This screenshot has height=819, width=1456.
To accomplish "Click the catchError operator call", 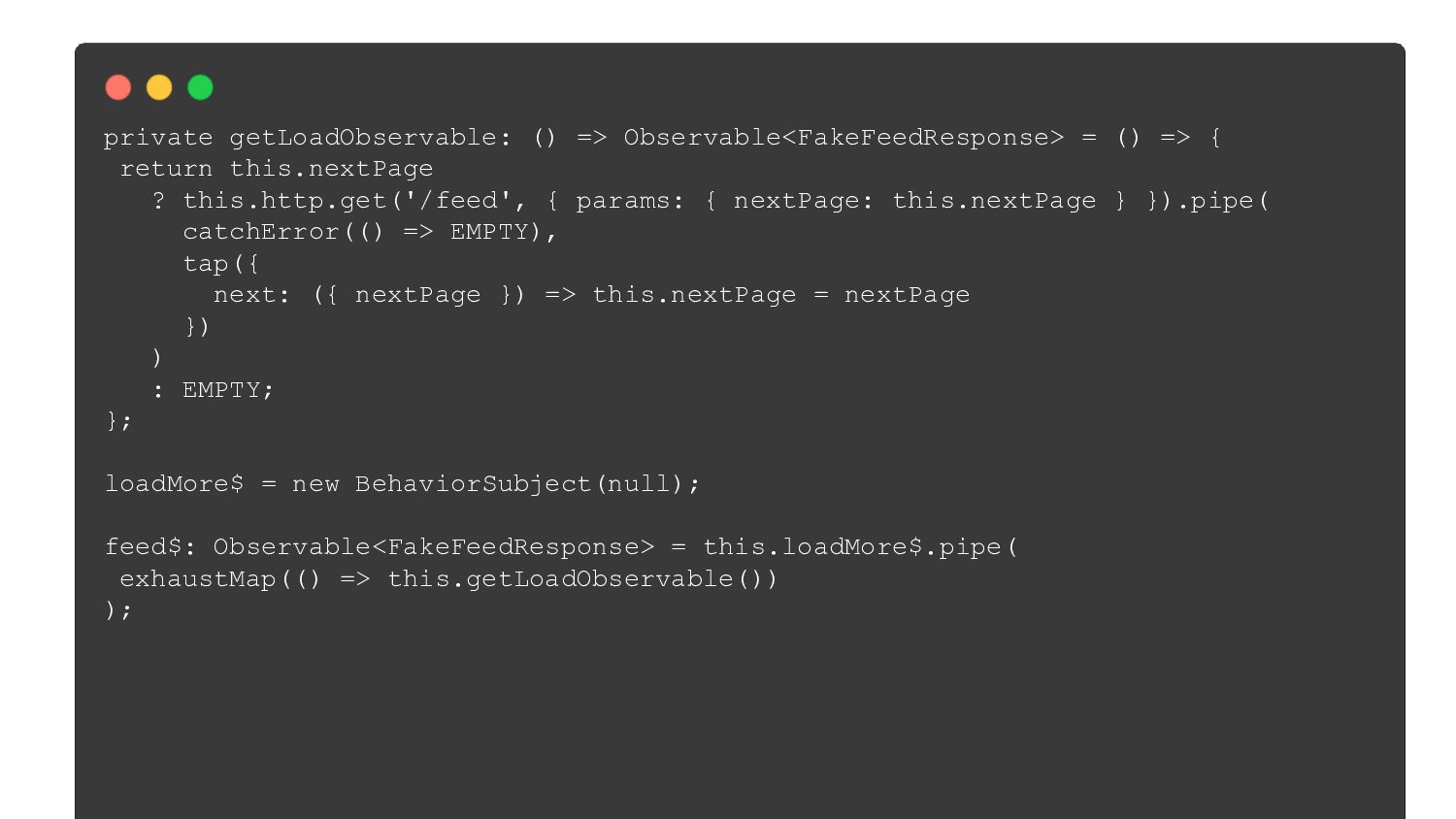I will 362,232.
